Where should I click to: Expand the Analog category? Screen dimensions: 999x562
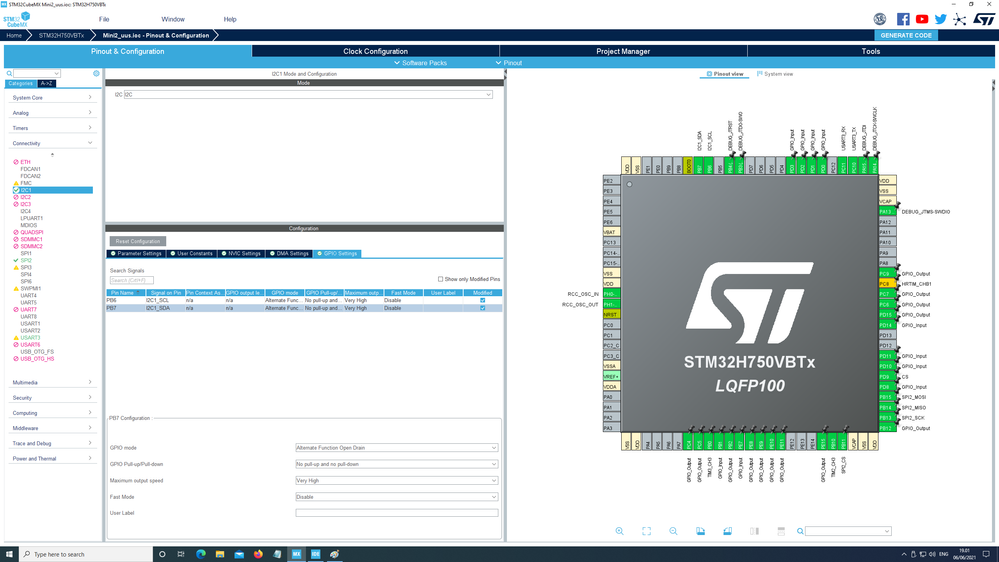[52, 113]
